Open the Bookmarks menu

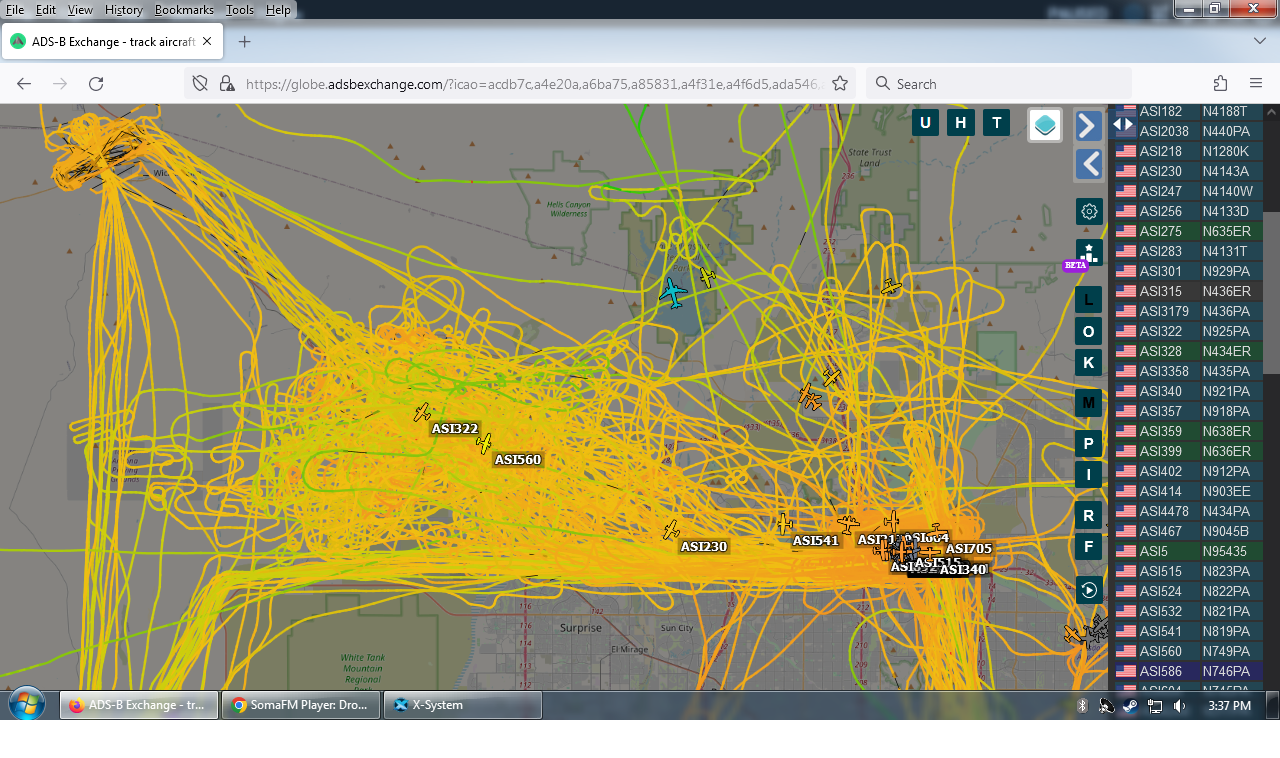point(184,9)
